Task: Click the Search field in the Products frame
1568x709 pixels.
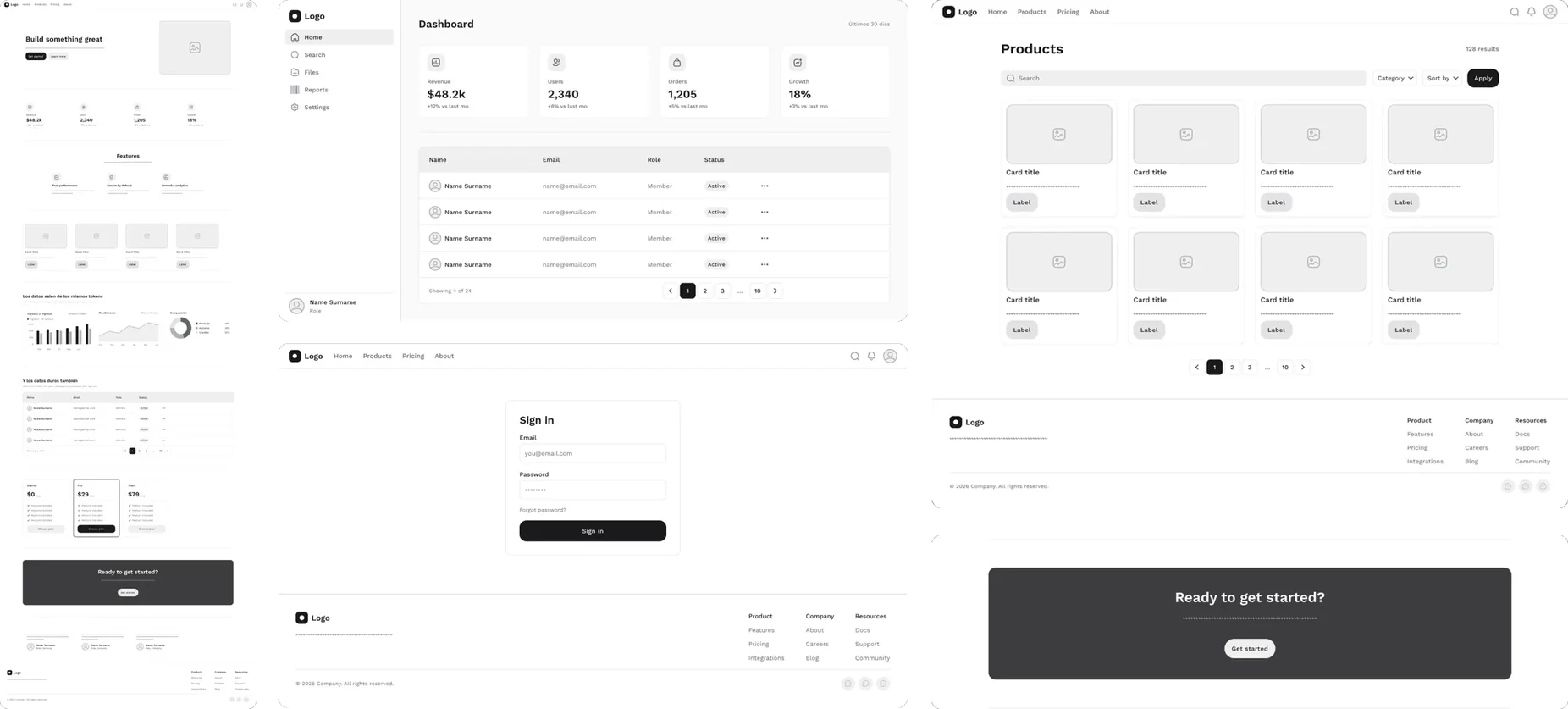Action: tap(1184, 78)
